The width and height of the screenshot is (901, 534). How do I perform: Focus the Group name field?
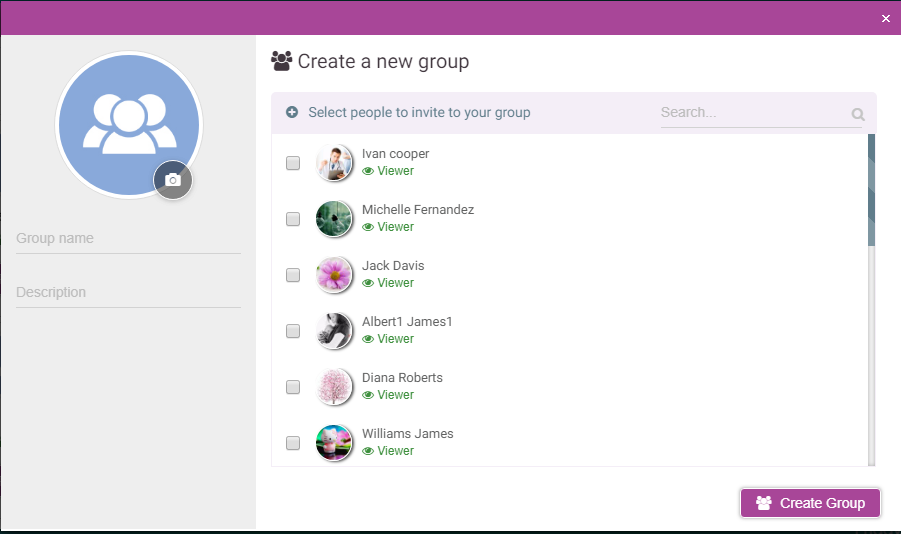click(x=128, y=239)
